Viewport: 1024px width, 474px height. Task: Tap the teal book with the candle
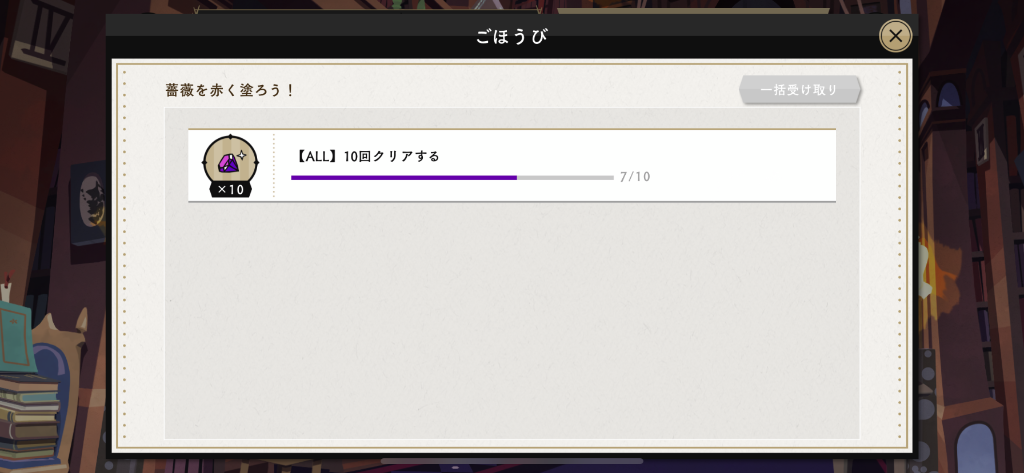tap(18, 333)
